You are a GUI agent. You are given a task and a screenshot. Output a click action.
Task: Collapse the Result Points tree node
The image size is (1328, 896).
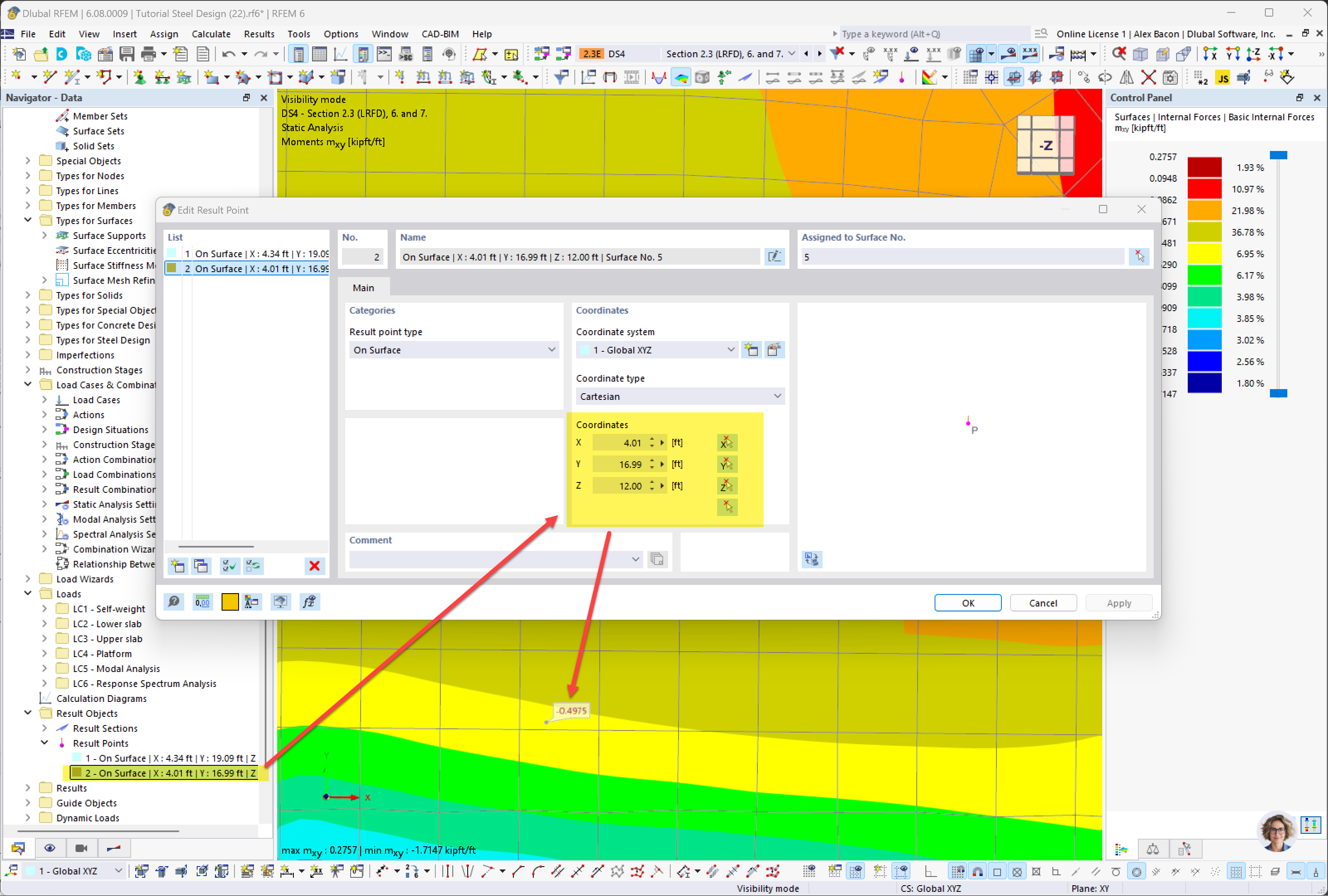(x=44, y=743)
